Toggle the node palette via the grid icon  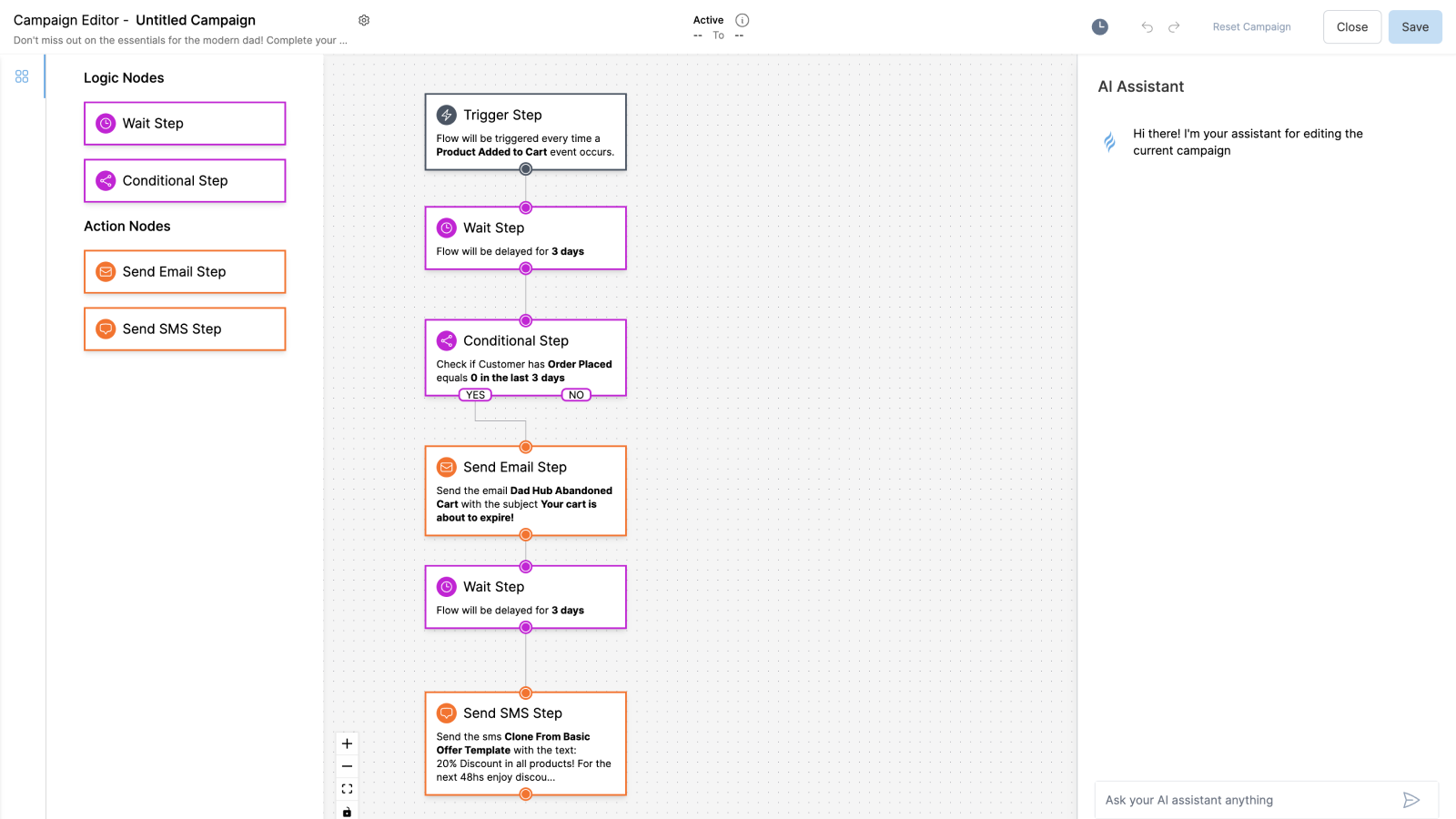(x=21, y=76)
